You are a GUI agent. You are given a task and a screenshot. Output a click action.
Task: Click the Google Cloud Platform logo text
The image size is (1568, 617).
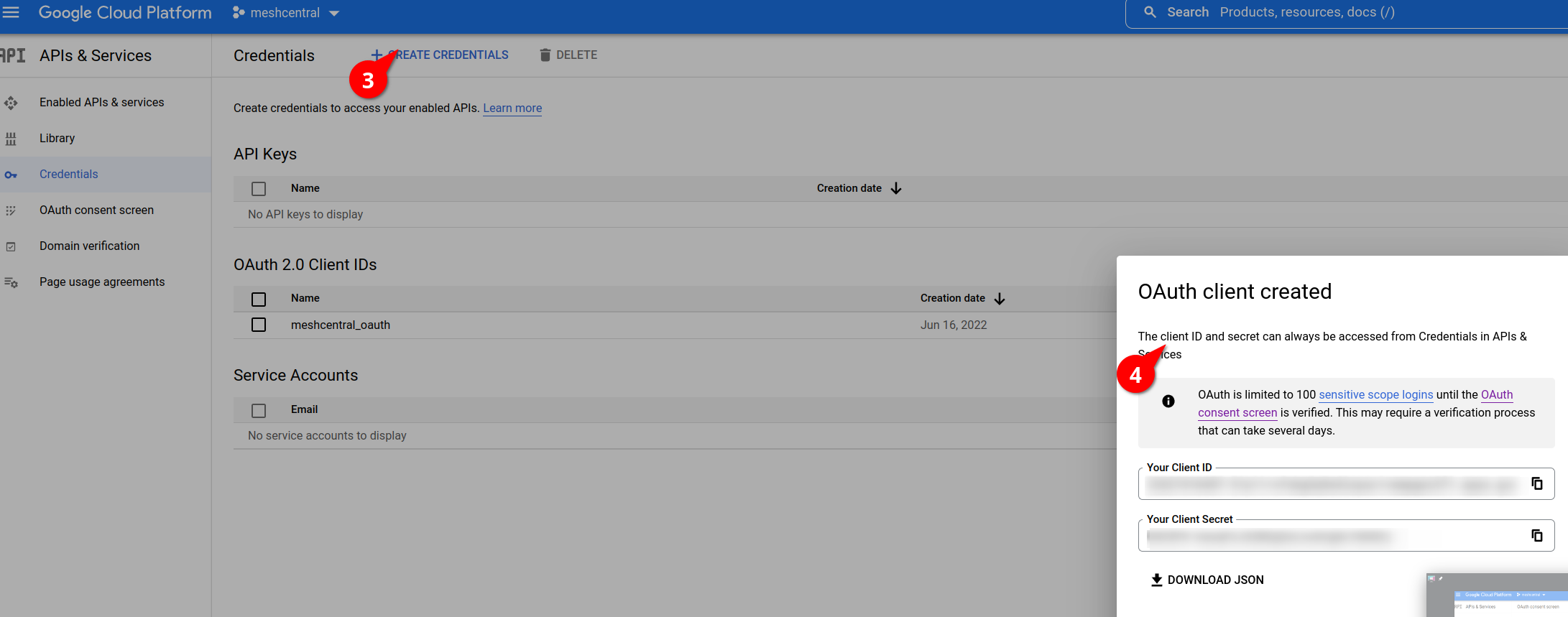coord(125,12)
